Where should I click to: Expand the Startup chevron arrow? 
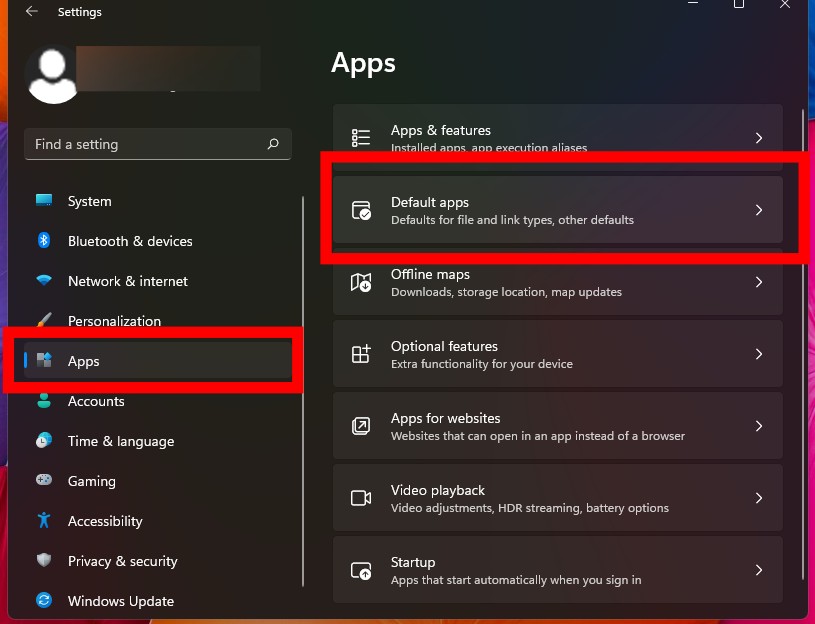[x=759, y=570]
